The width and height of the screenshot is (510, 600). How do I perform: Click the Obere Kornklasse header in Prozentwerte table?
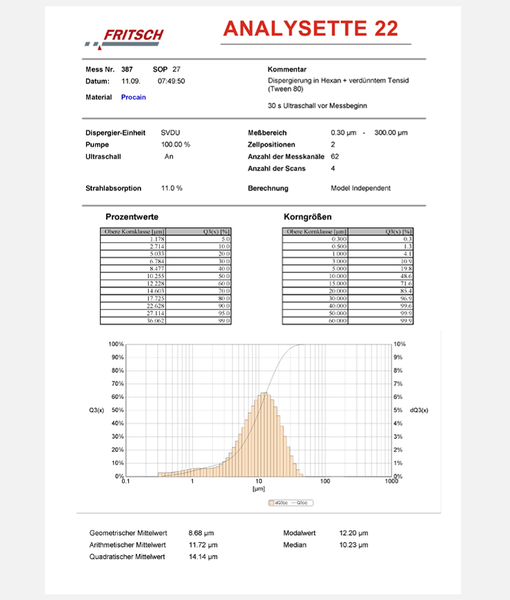(x=133, y=232)
